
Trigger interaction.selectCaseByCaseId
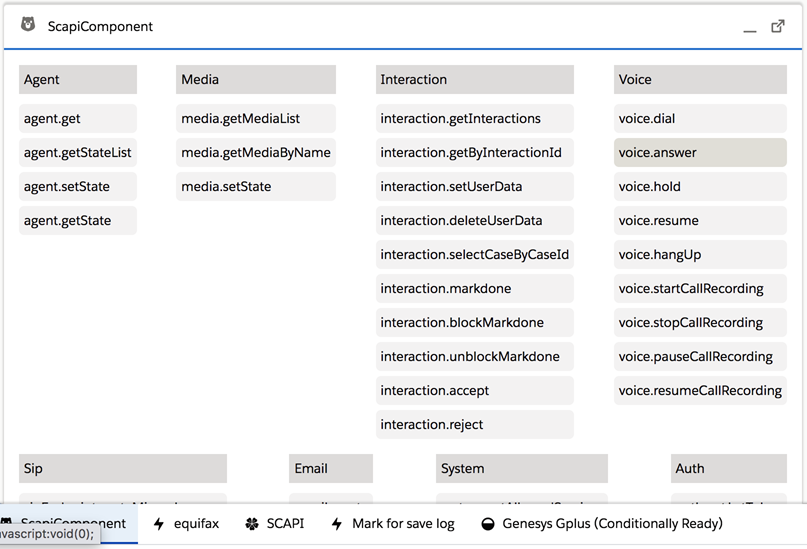tap(474, 255)
